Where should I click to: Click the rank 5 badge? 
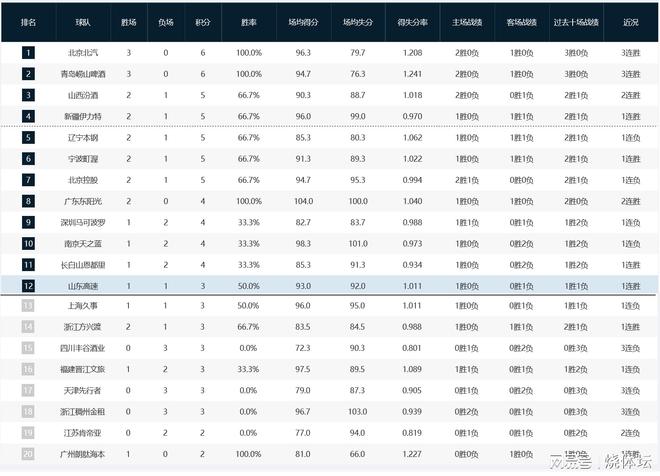(28, 137)
